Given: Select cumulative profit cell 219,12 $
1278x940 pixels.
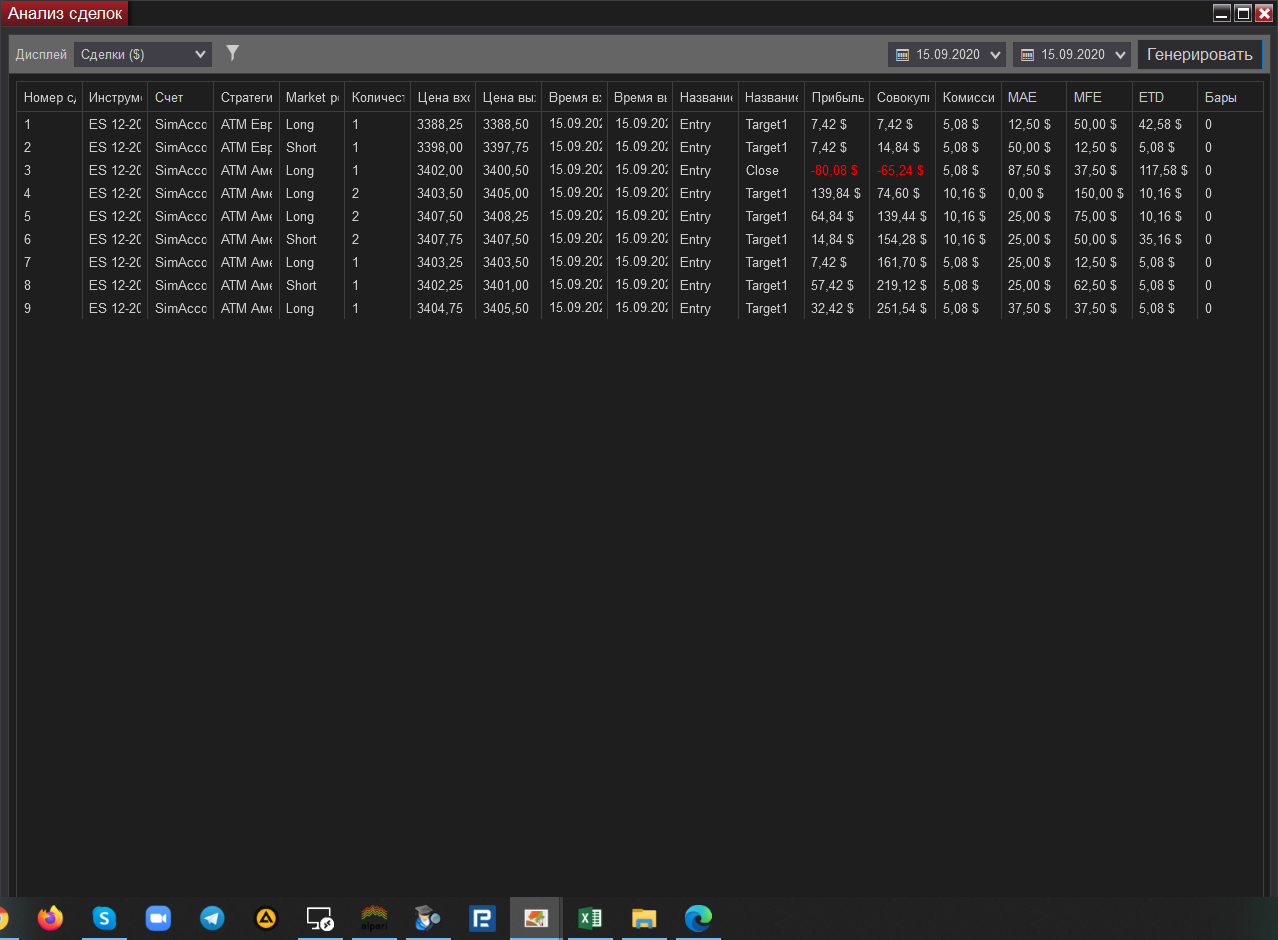Looking at the screenshot, I should pos(903,285).
